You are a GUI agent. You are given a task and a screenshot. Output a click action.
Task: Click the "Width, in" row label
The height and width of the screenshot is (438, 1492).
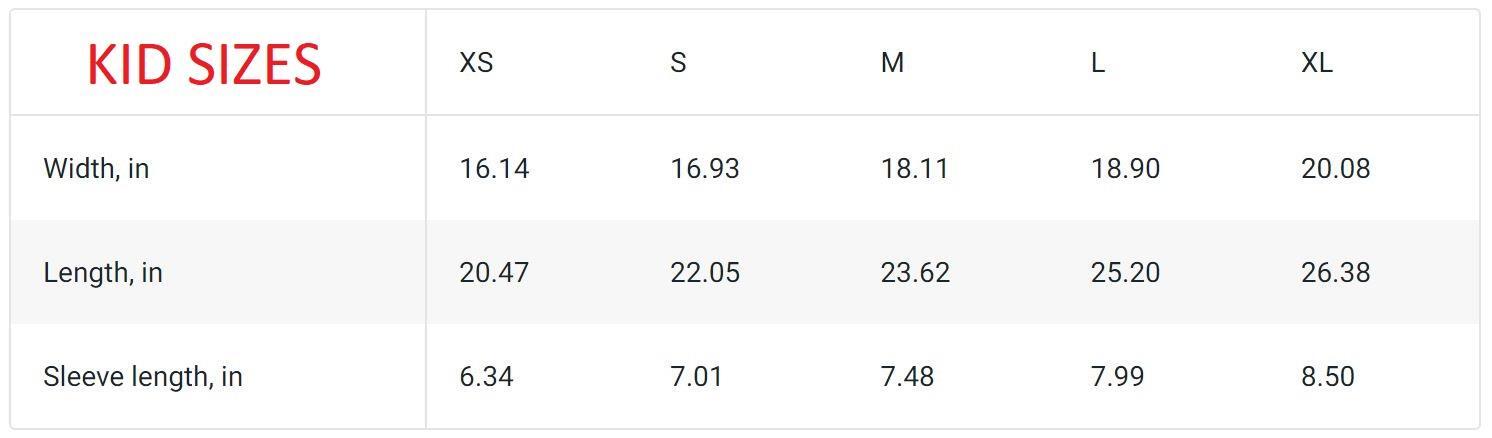[96, 168]
